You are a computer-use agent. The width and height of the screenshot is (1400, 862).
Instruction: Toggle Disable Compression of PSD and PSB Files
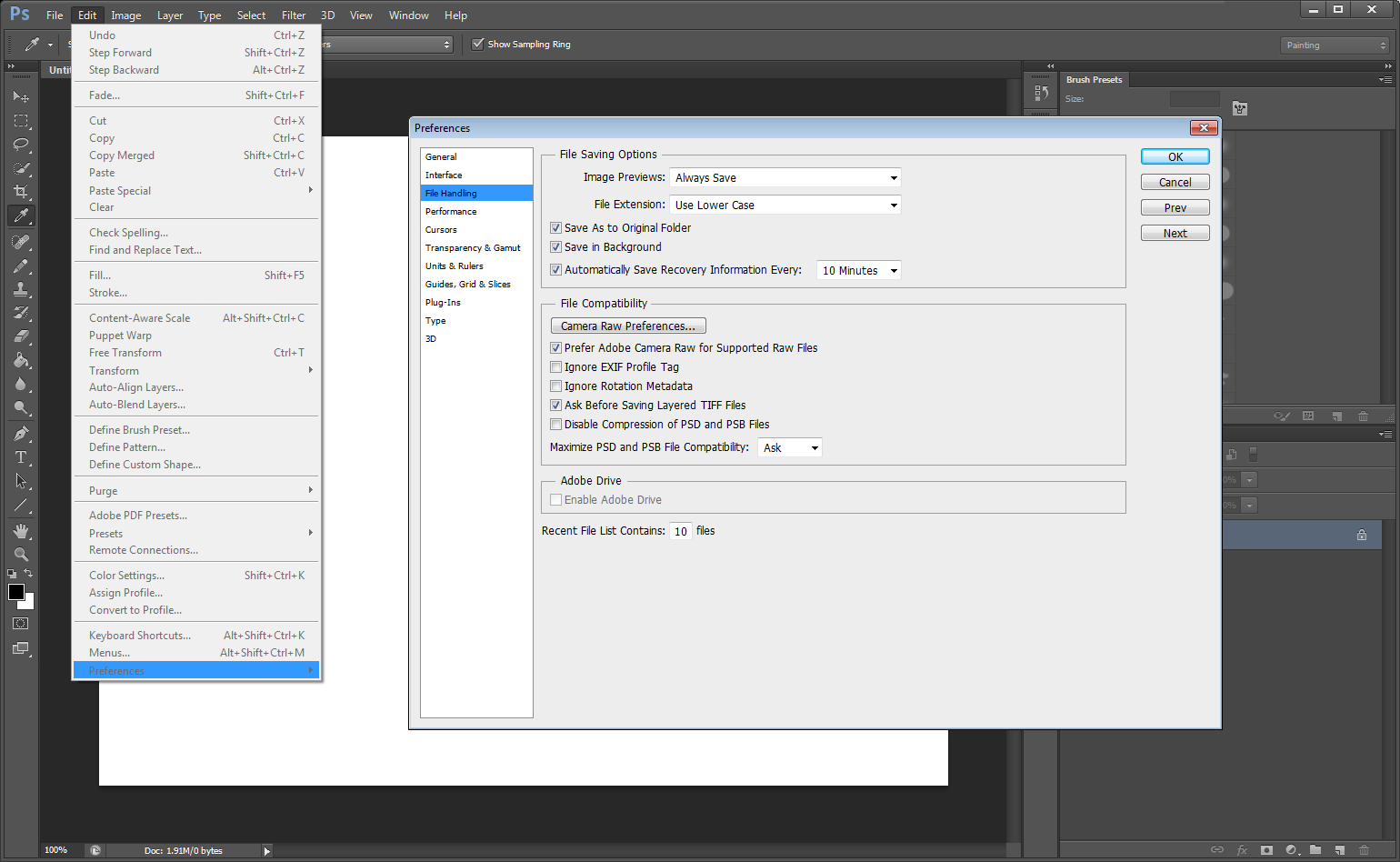pos(556,425)
